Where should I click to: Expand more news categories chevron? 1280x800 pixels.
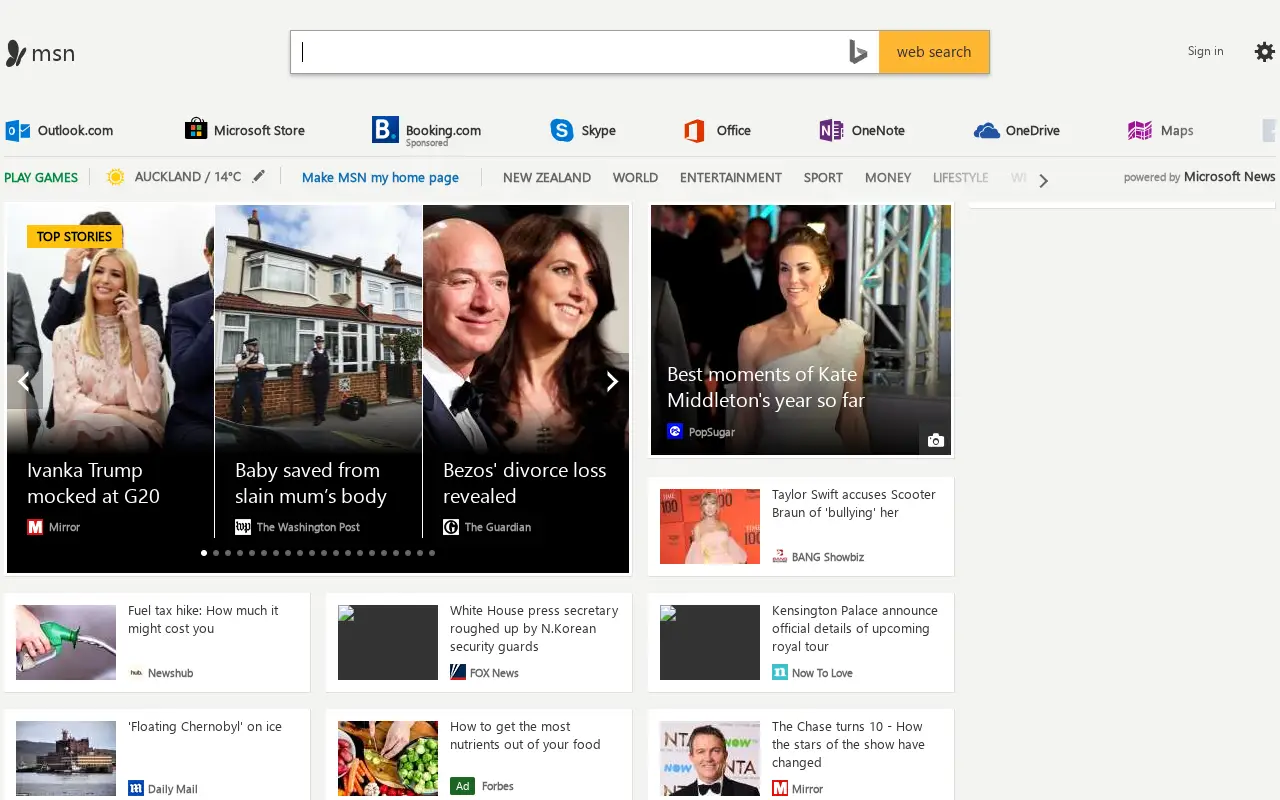1043,181
